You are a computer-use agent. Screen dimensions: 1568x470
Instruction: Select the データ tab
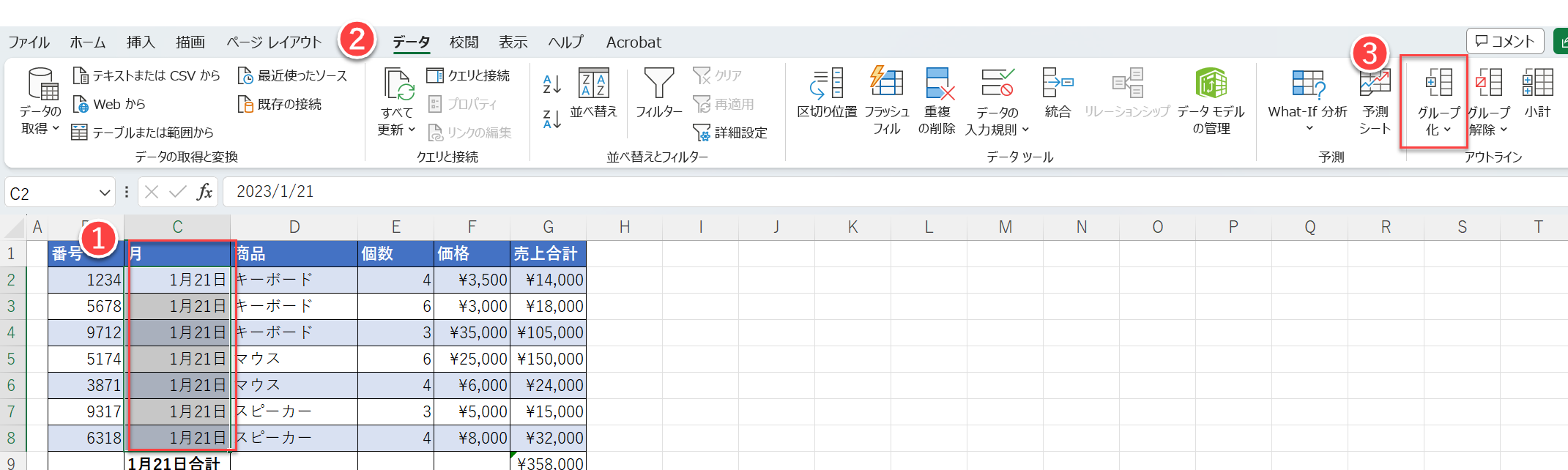[412, 42]
